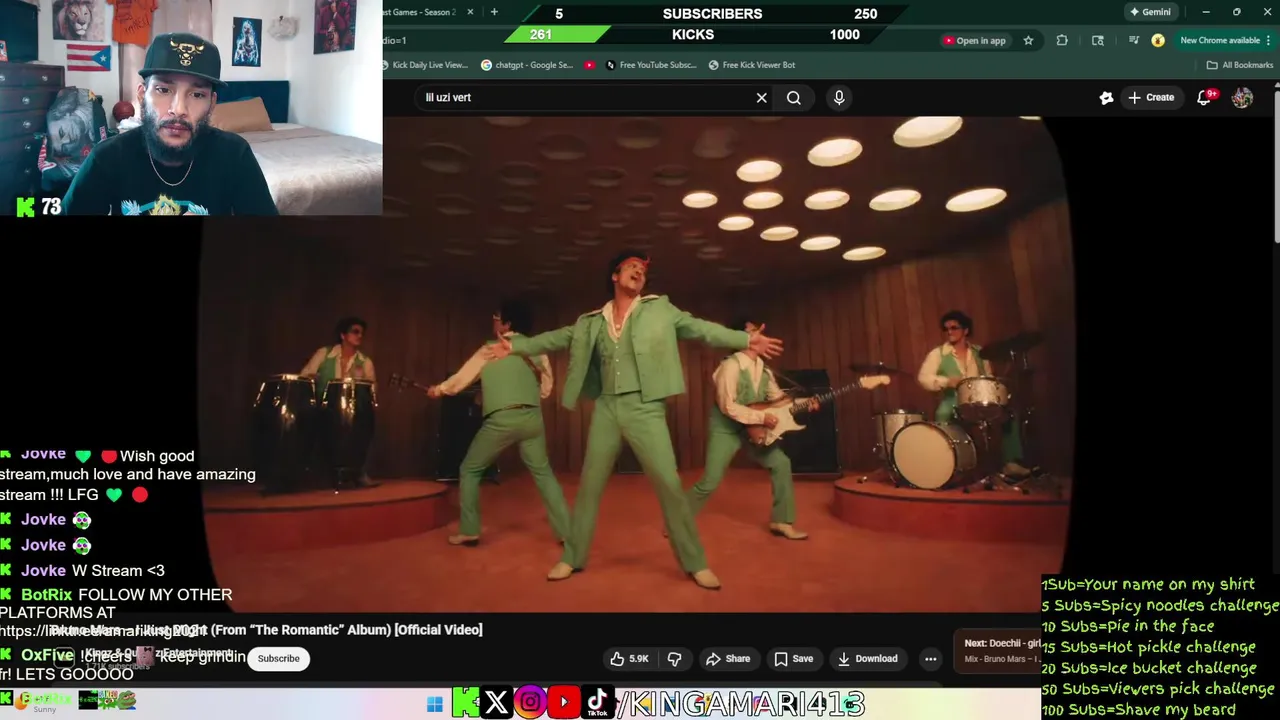Open the 'Kick Daily Live View...' bookmark
The height and width of the screenshot is (720, 1280).
(x=425, y=65)
